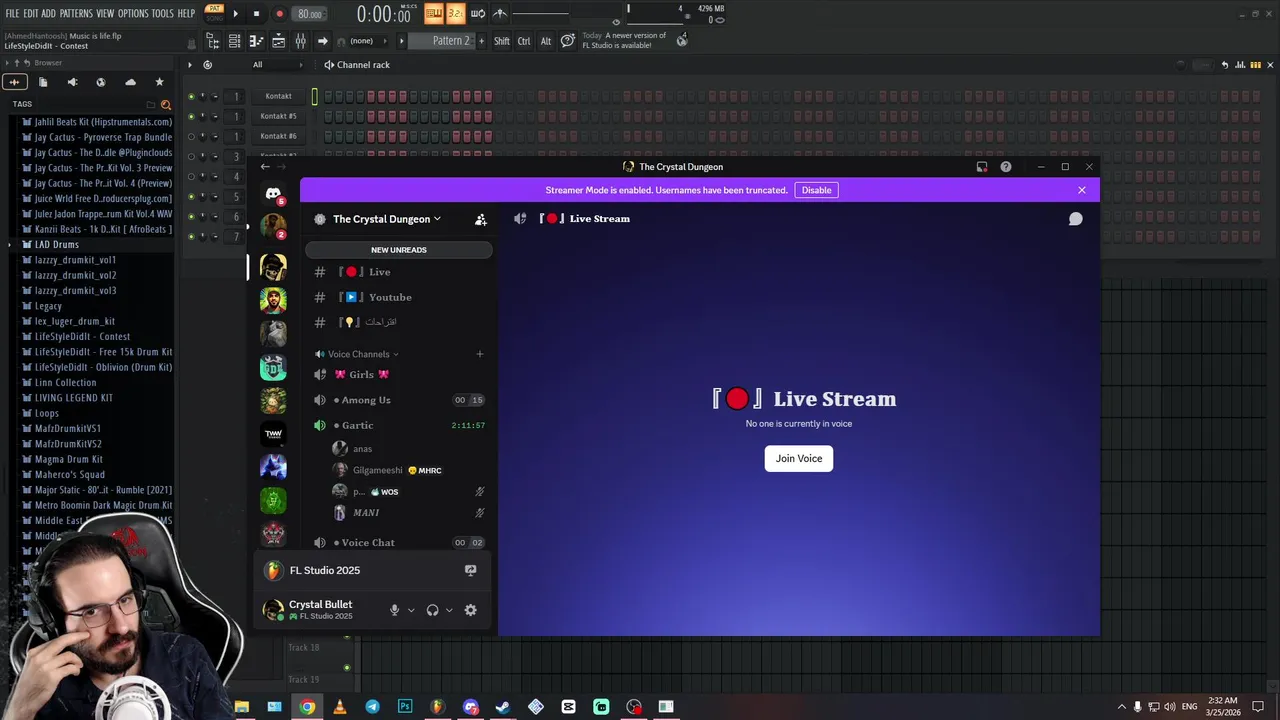Open Telegram from the taskbar
The height and width of the screenshot is (720, 1280).
click(372, 707)
